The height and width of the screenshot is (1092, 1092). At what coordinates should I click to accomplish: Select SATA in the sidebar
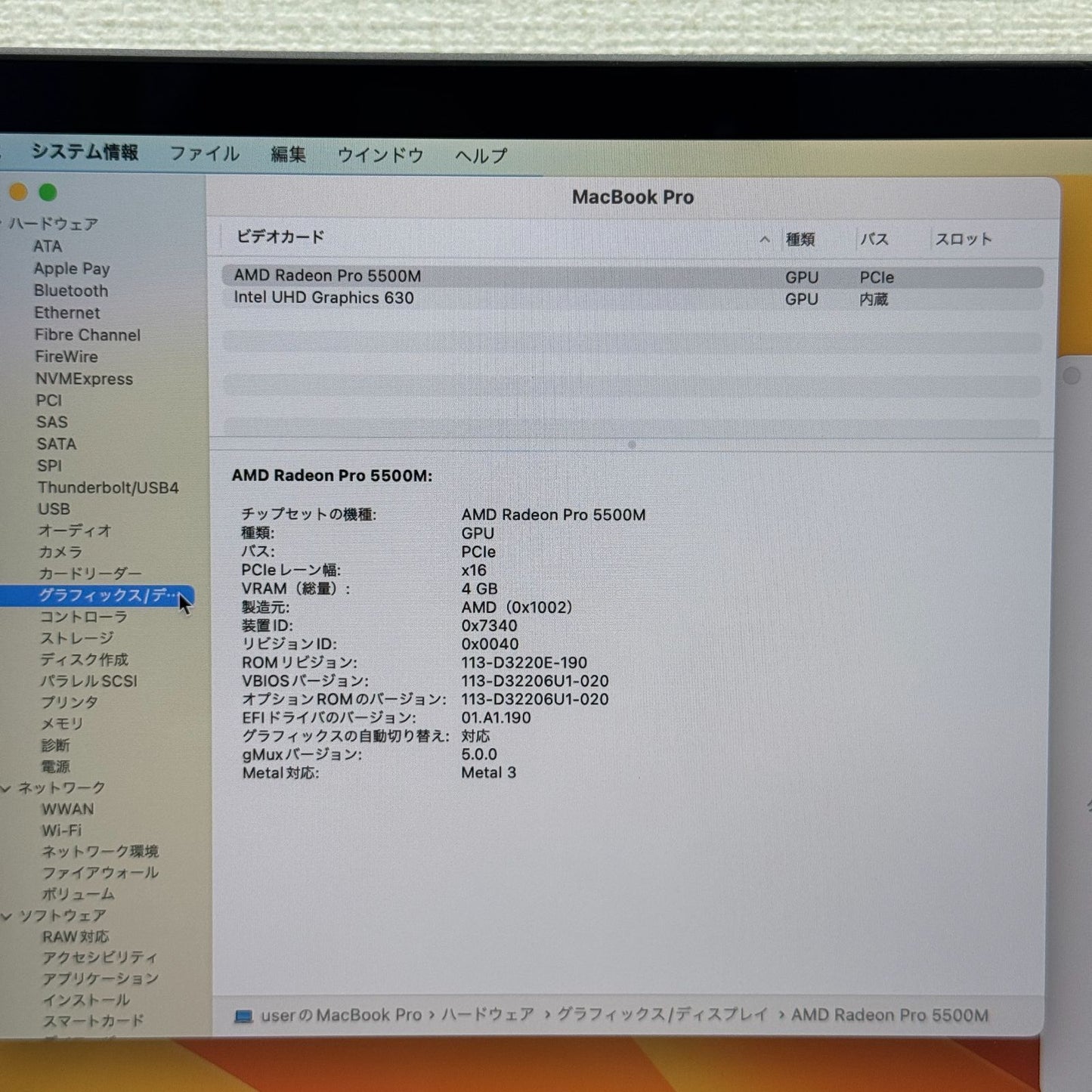point(57,444)
